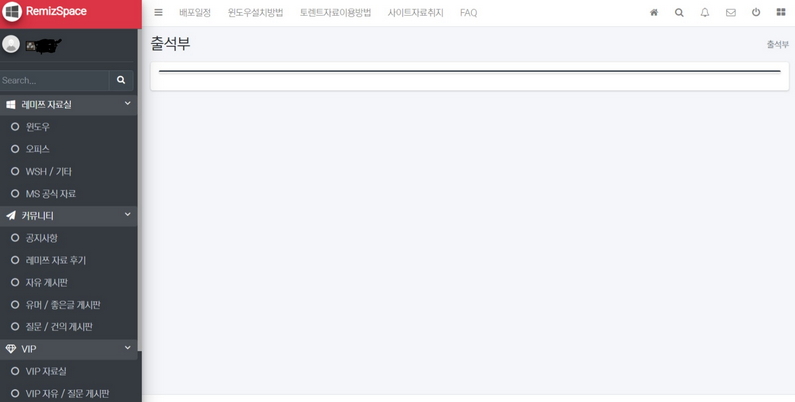
Task: Go to the home icon in top bar
Action: pos(654,13)
